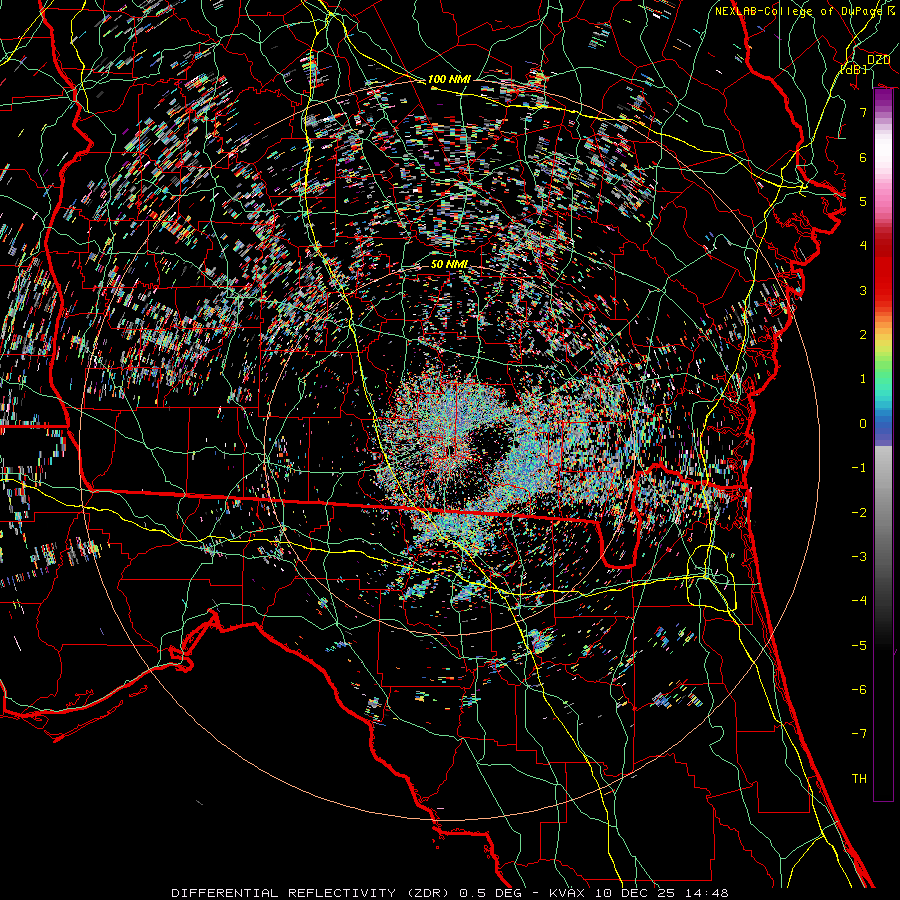Click the 6 value on the scale

[863, 157]
